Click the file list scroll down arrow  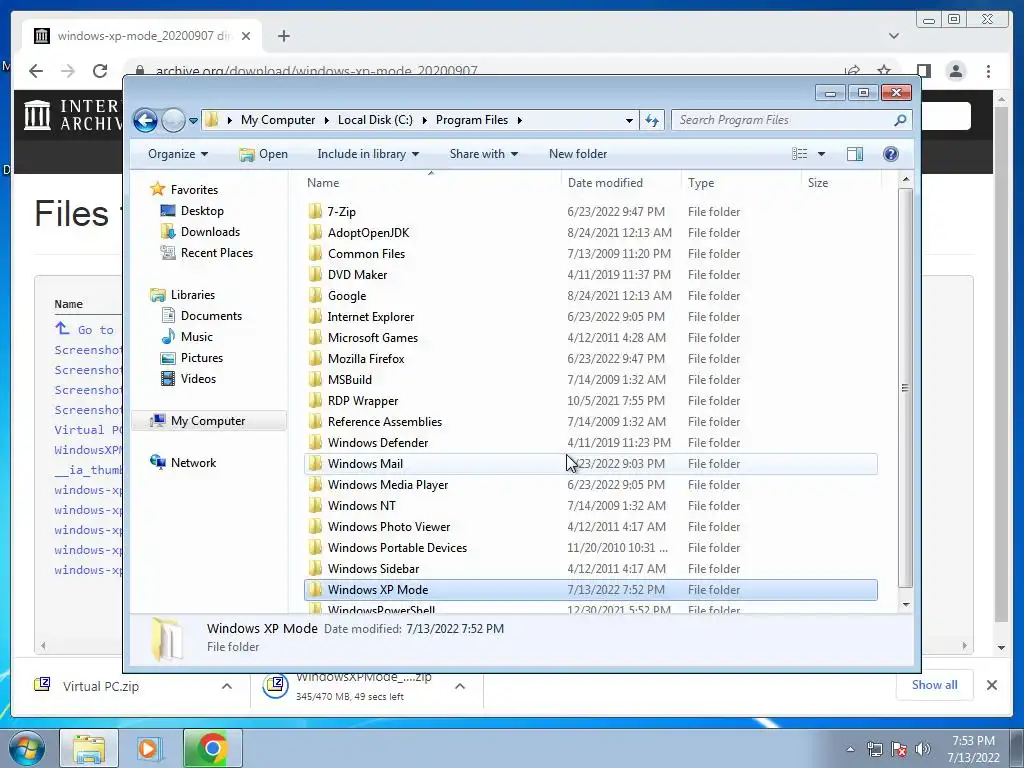point(905,605)
